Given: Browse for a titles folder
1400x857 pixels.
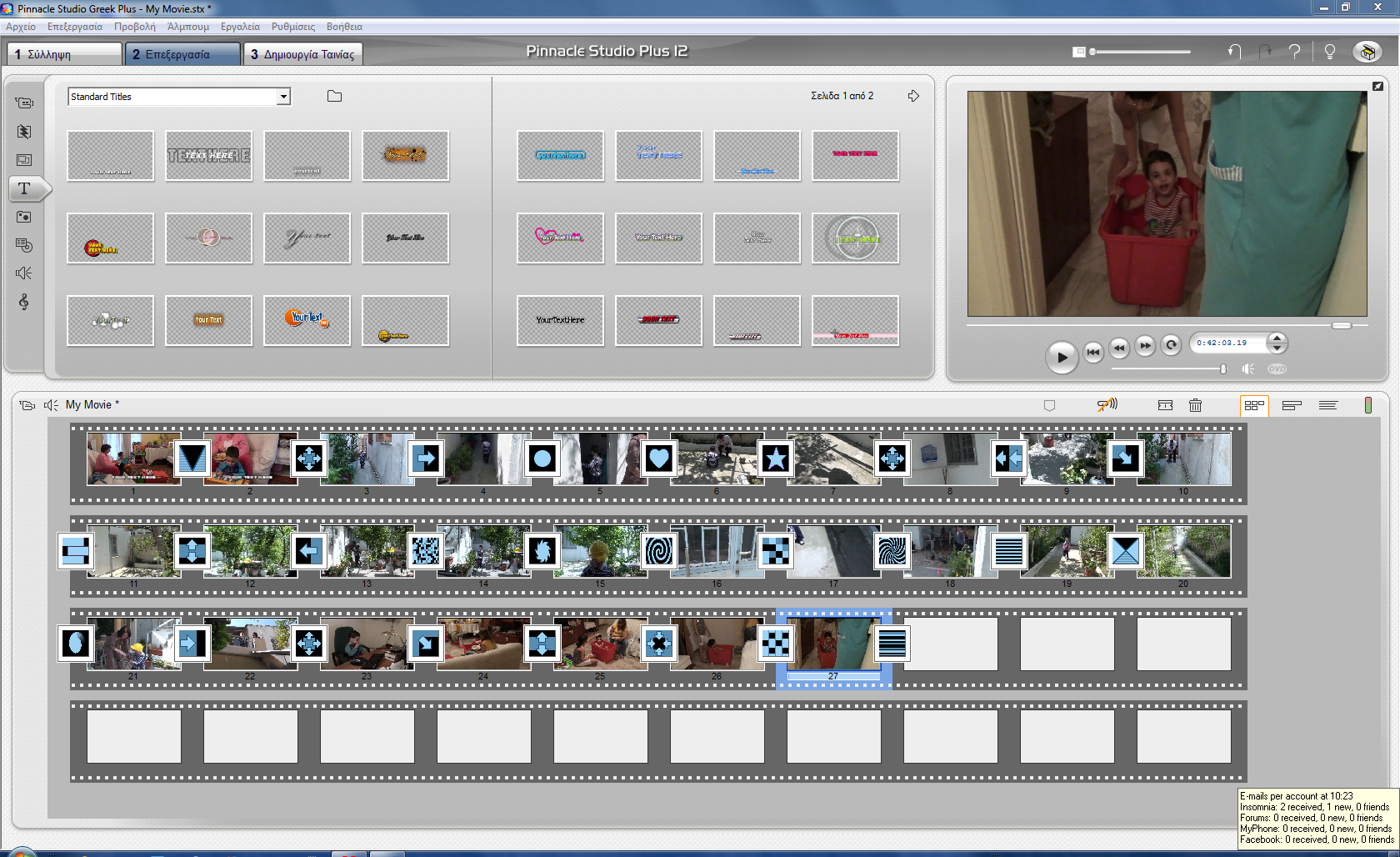Looking at the screenshot, I should tap(334, 97).
